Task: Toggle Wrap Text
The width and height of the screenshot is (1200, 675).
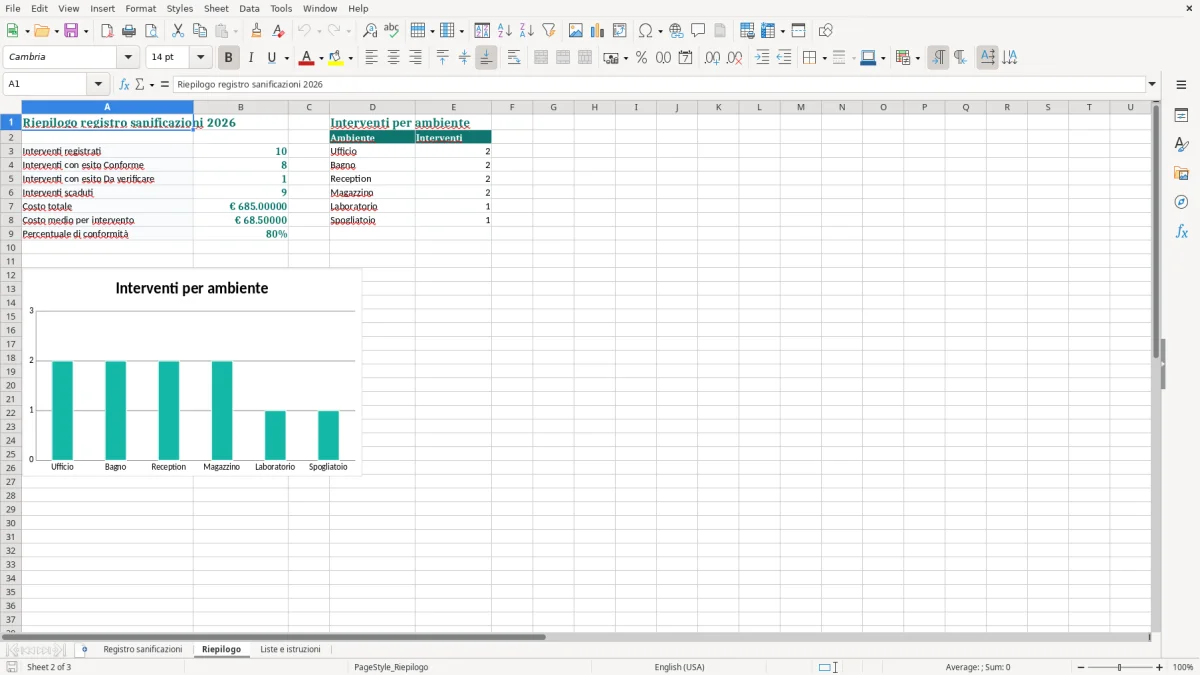Action: click(x=514, y=58)
